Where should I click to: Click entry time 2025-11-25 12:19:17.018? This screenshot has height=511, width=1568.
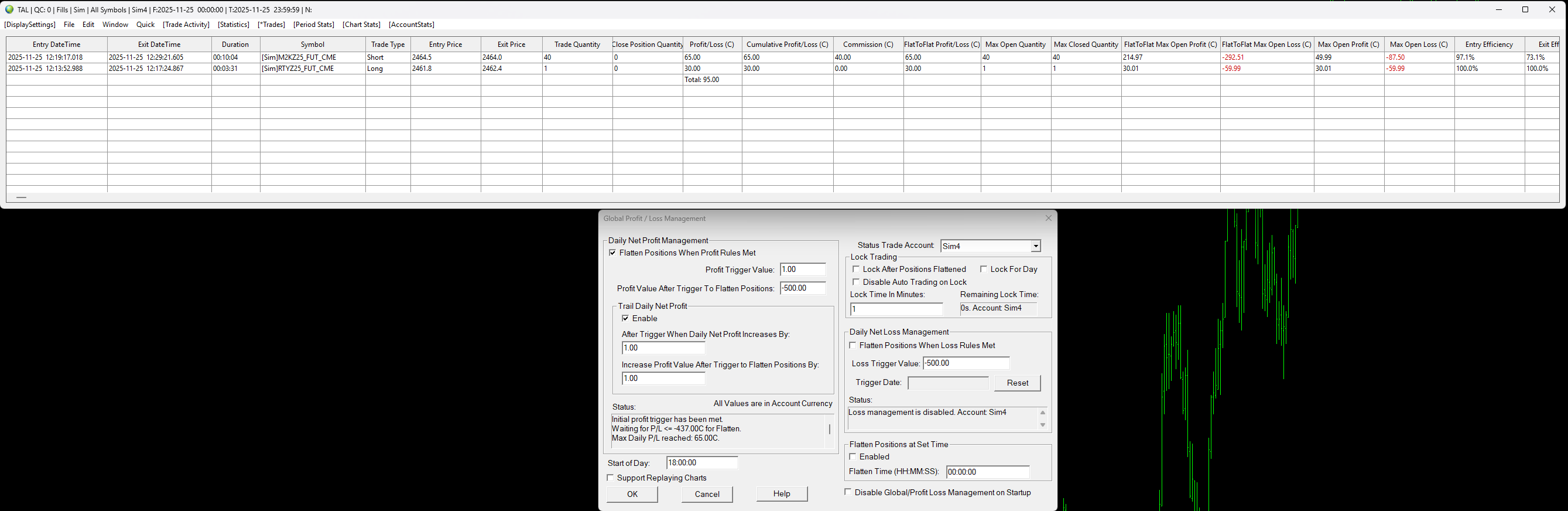pos(57,57)
